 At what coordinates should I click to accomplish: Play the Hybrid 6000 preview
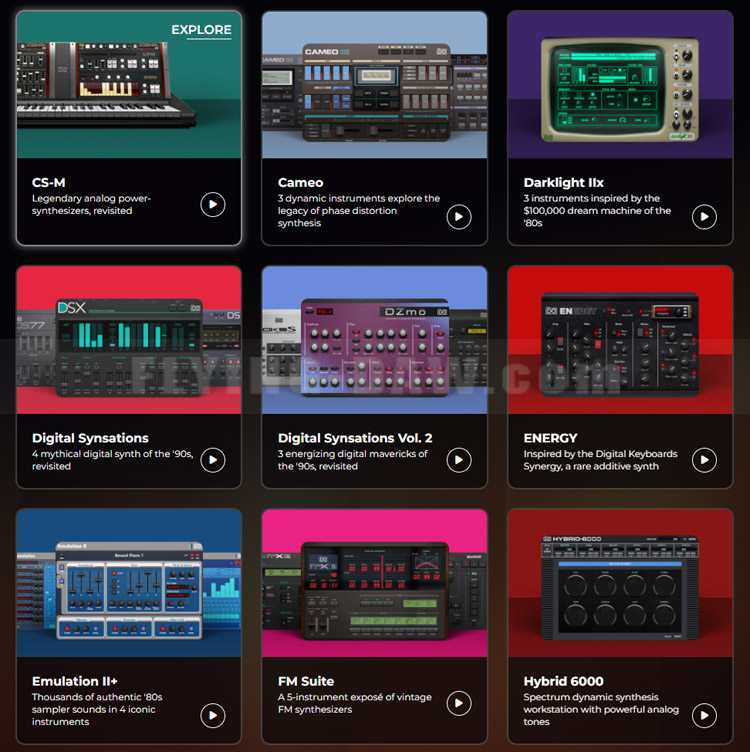point(704,716)
